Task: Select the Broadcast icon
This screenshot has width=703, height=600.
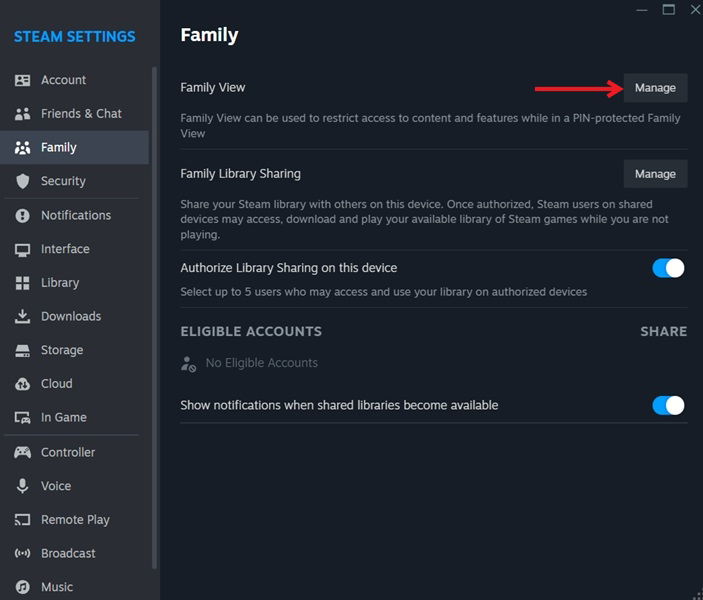Action: (22, 553)
